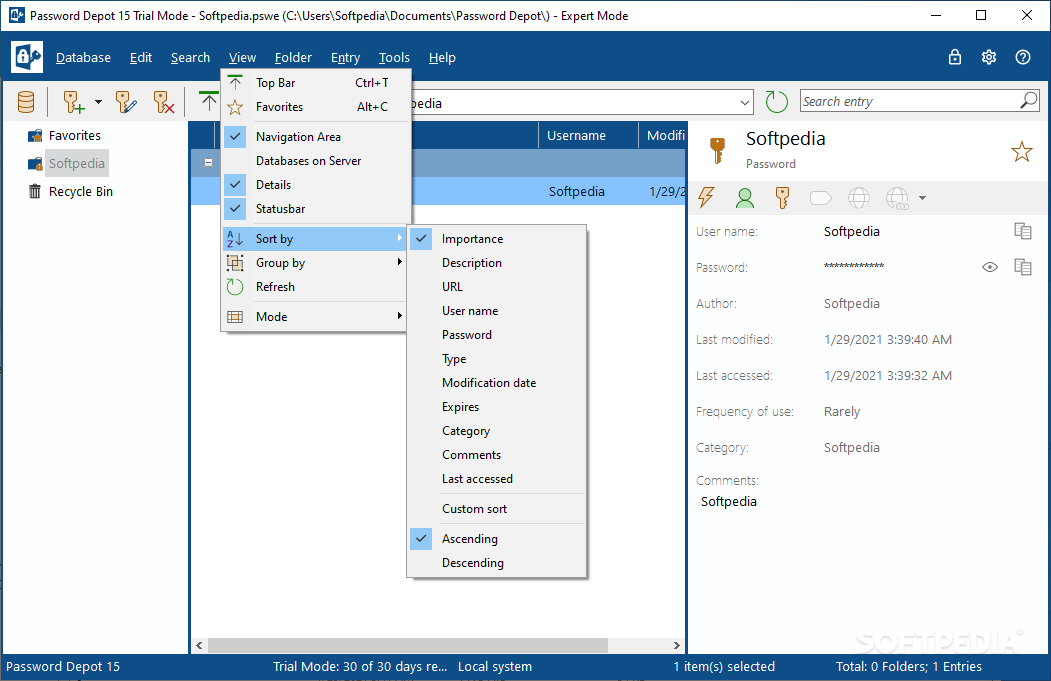The image size is (1051, 681).
Task: Open the Entry menu
Action: [345, 58]
